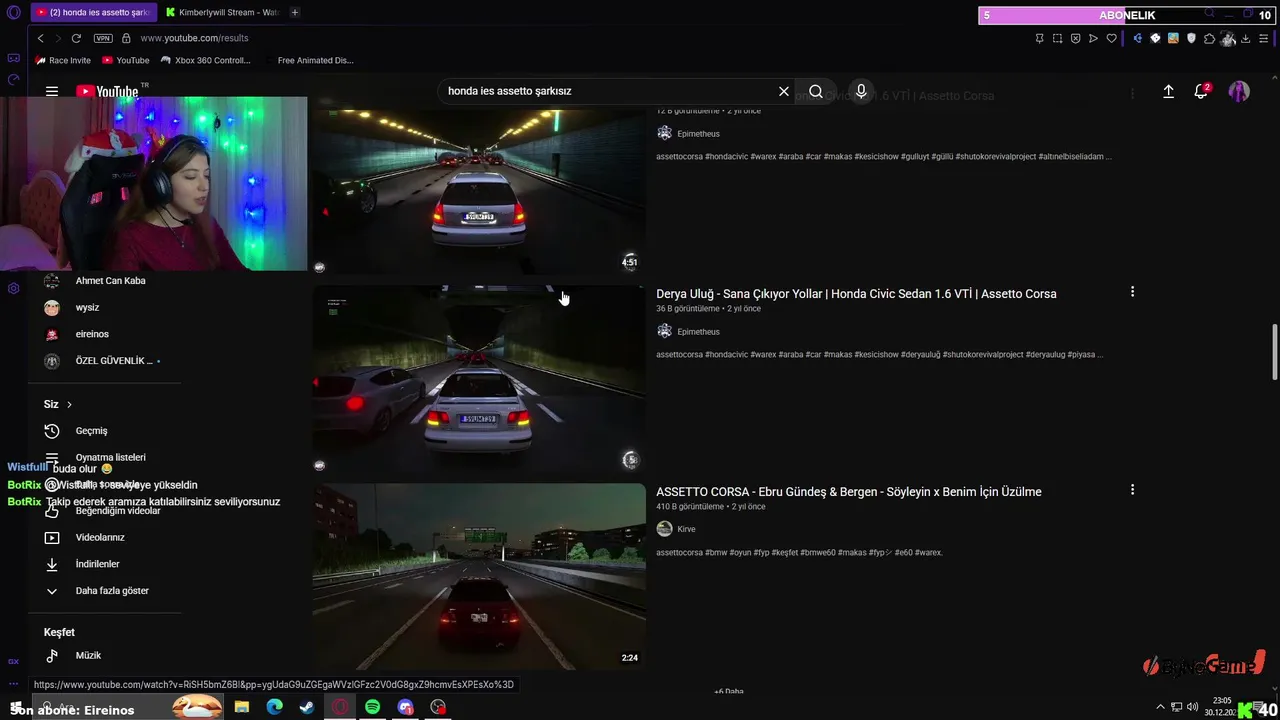
Task: Open the Xbox 360 Controll... bookmark
Action: (x=205, y=60)
